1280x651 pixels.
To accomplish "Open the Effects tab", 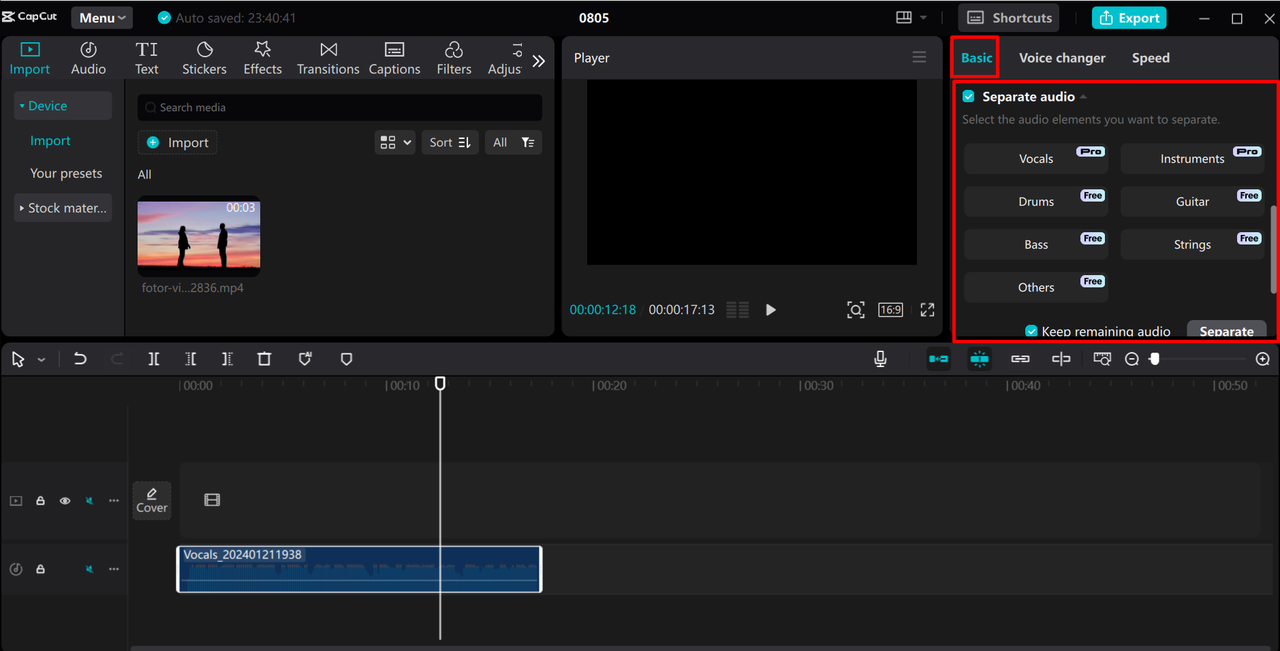I will coord(262,58).
